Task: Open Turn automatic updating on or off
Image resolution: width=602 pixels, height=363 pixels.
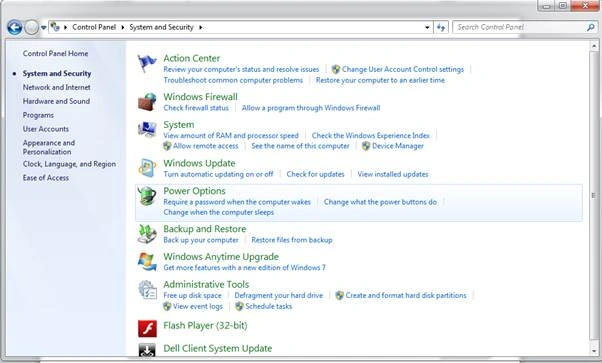Action: [218, 174]
